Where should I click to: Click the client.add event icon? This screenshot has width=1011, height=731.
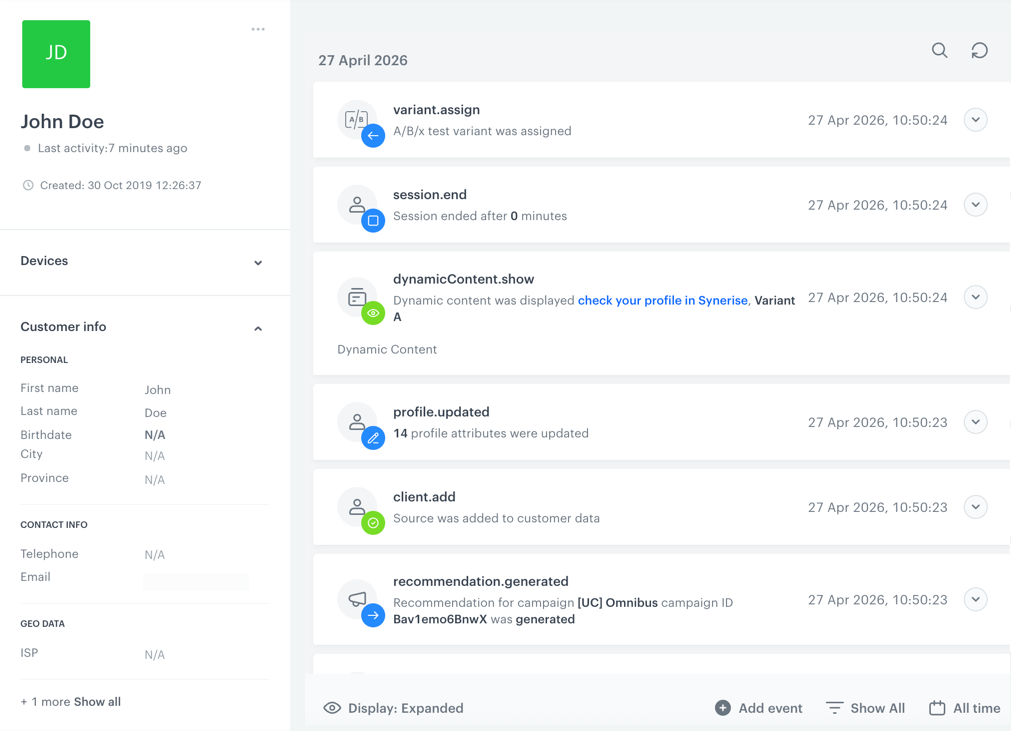pos(358,507)
